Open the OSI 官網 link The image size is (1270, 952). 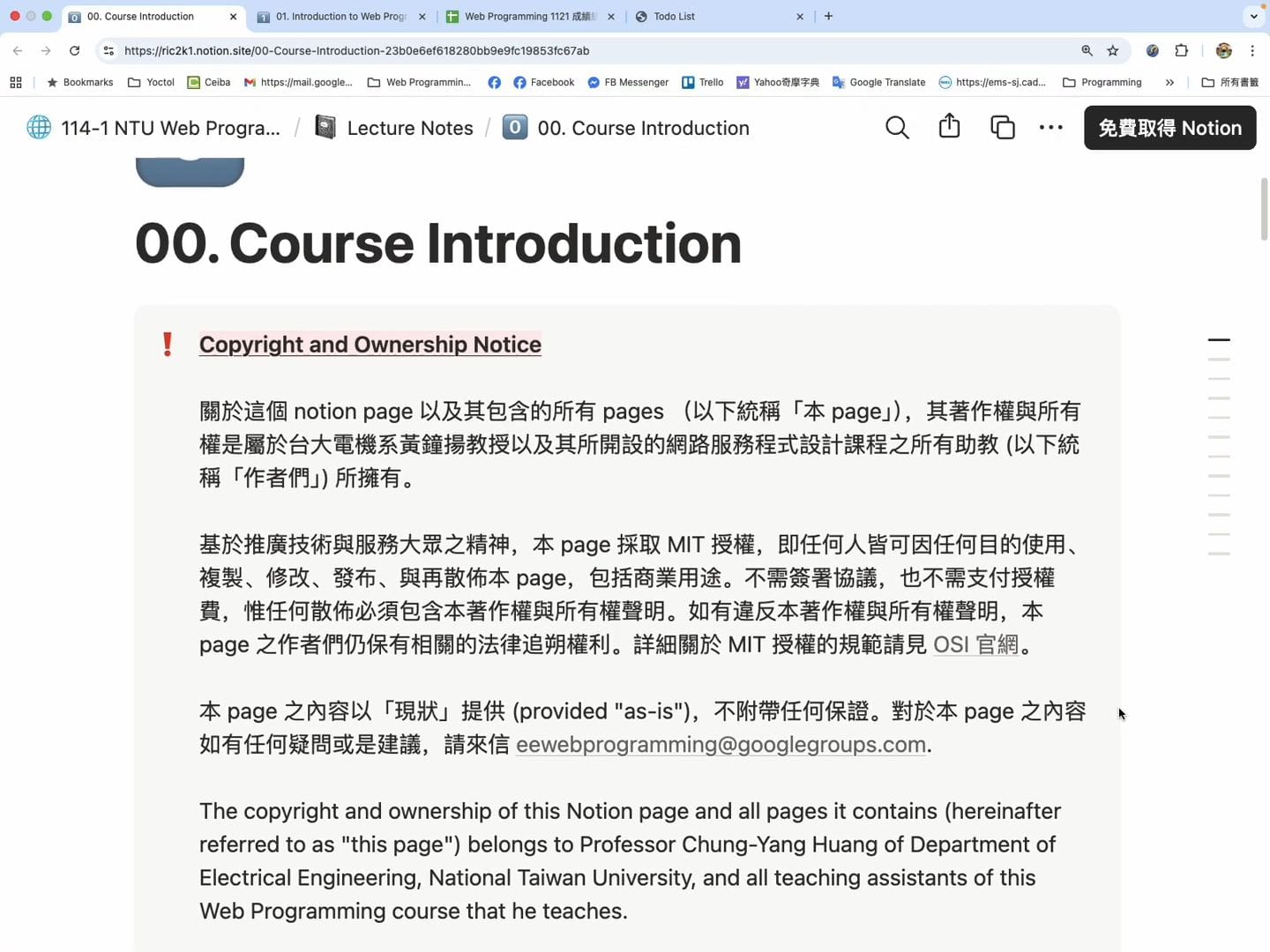(975, 645)
